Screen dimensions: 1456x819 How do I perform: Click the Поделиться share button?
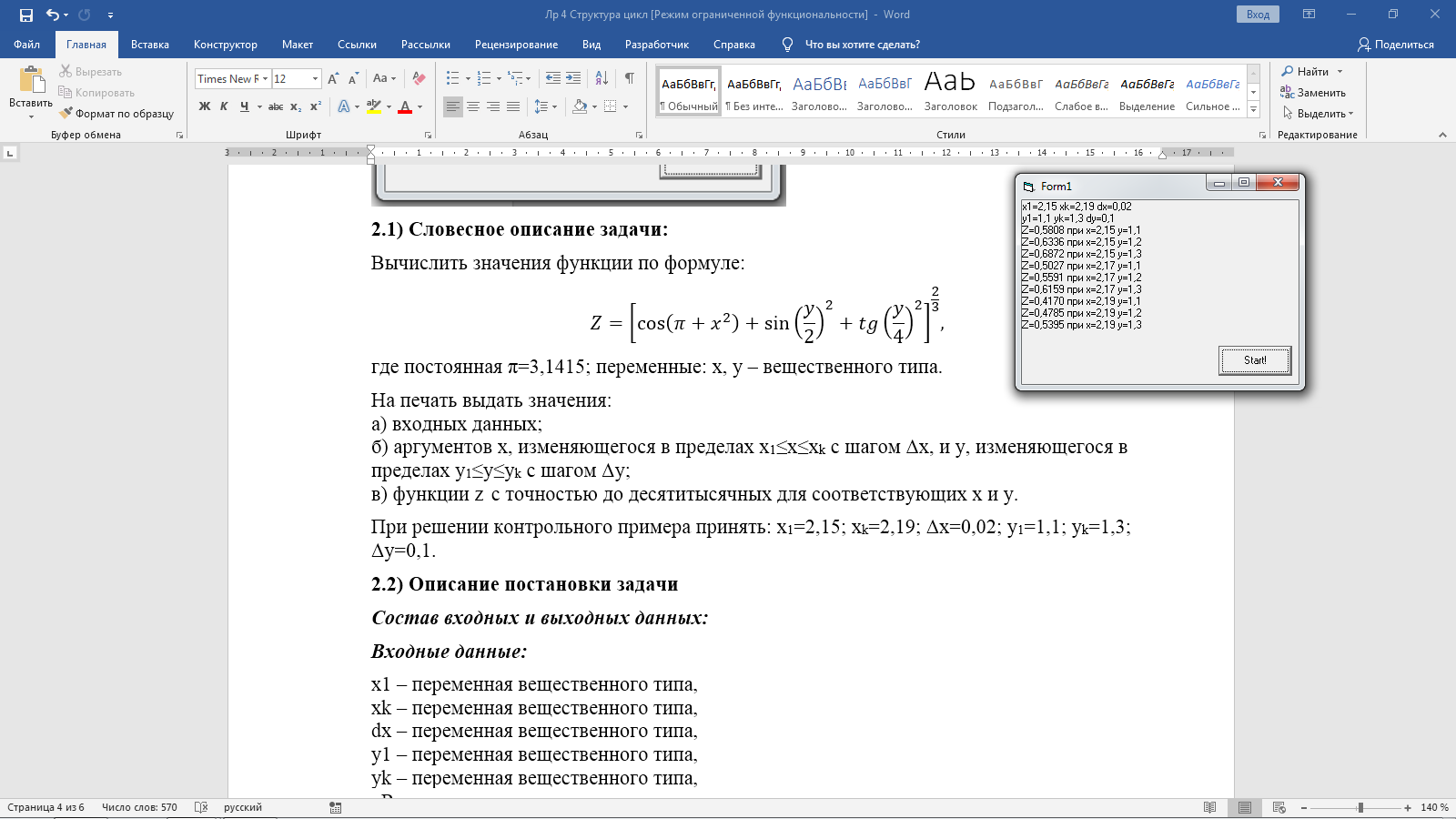pos(1396,44)
